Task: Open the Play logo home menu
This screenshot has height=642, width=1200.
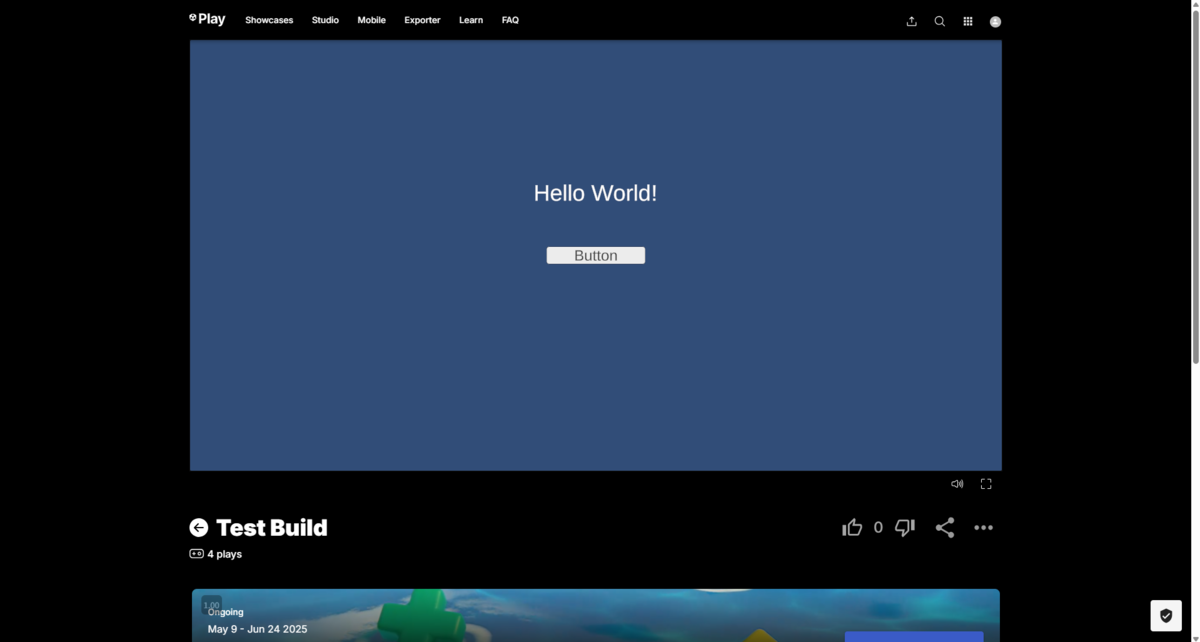Action: pyautogui.click(x=207, y=18)
